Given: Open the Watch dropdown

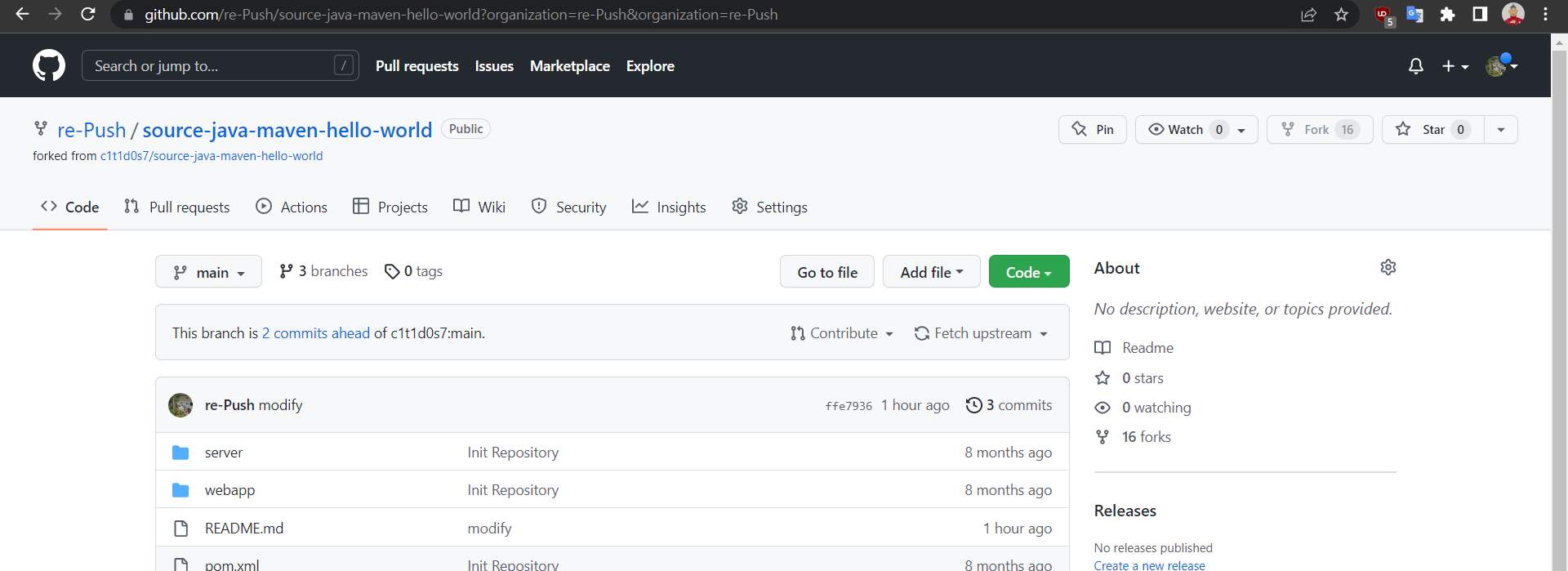Looking at the screenshot, I should coord(1196,129).
